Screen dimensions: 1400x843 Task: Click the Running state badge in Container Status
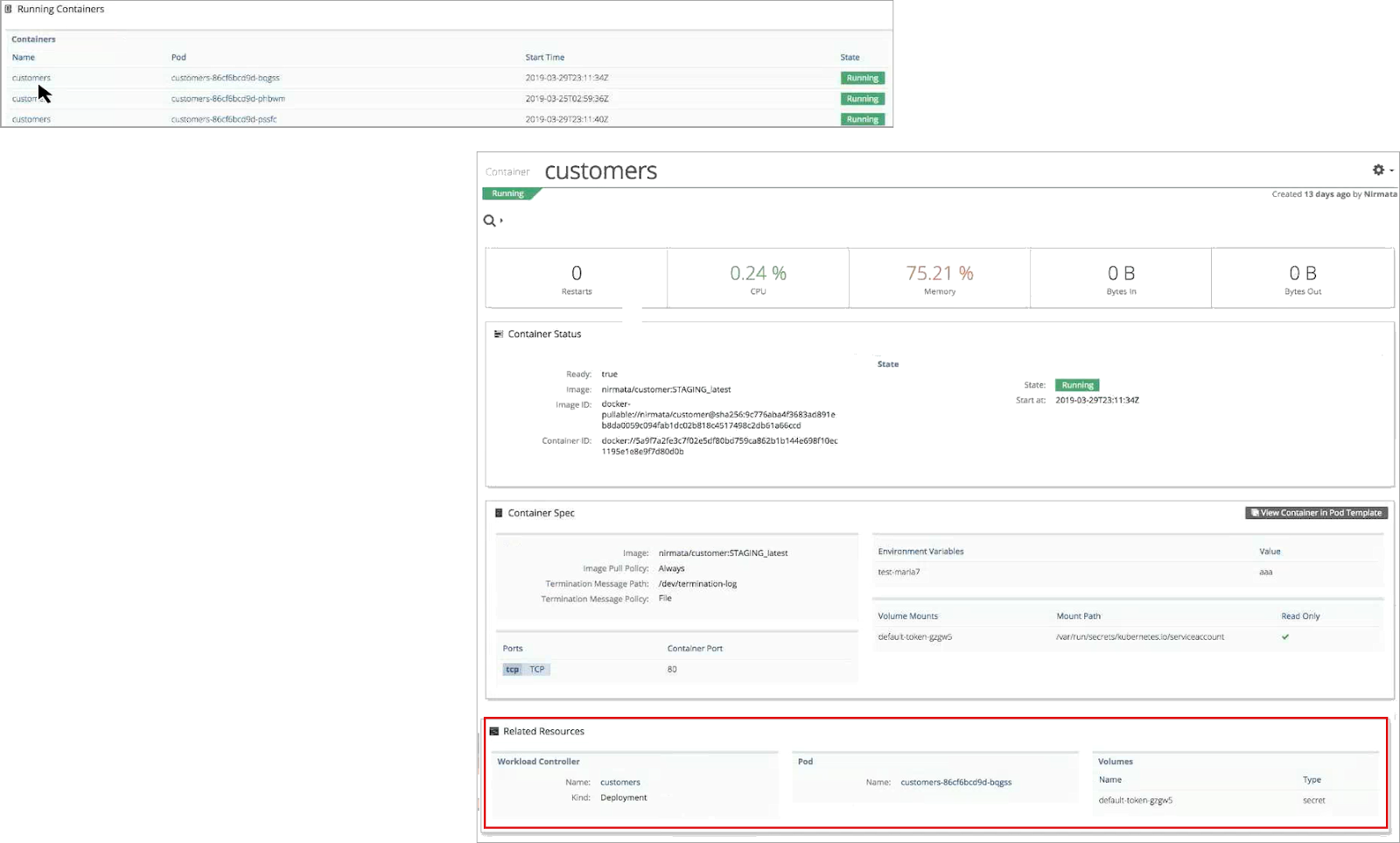pos(1078,385)
